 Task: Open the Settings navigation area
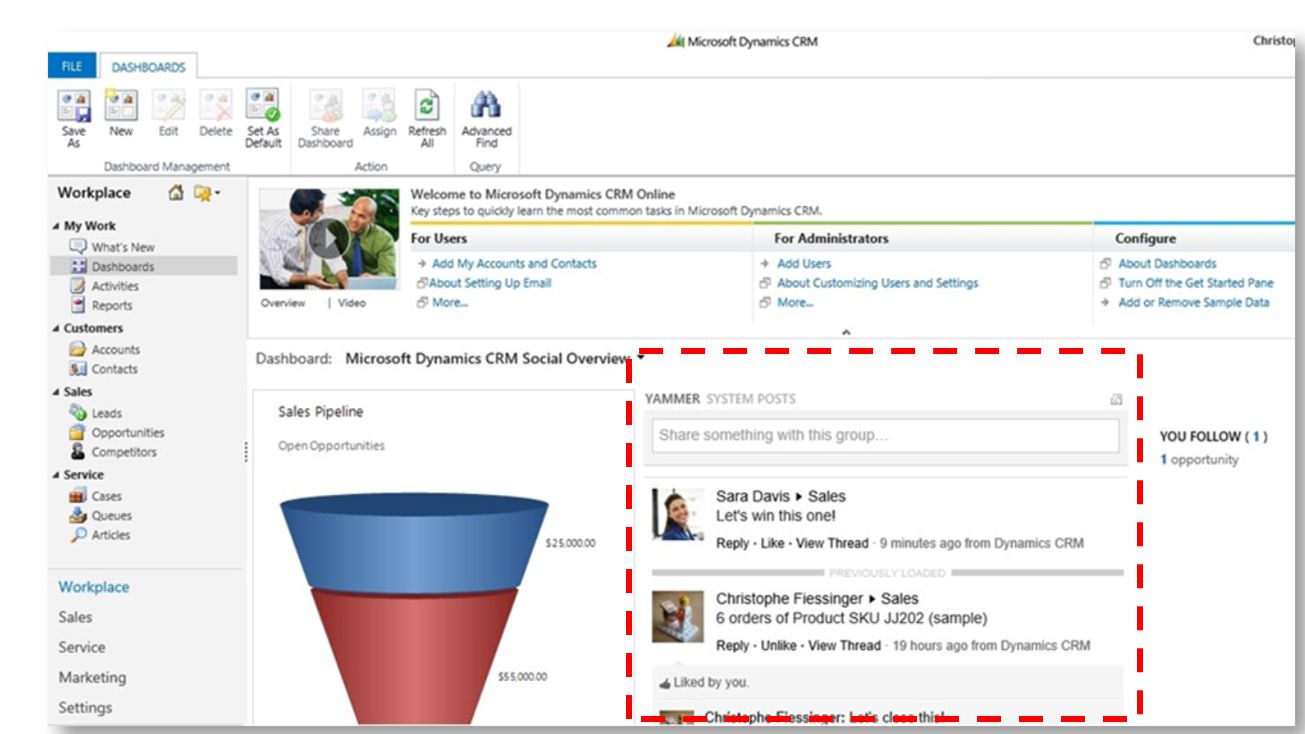pos(85,707)
